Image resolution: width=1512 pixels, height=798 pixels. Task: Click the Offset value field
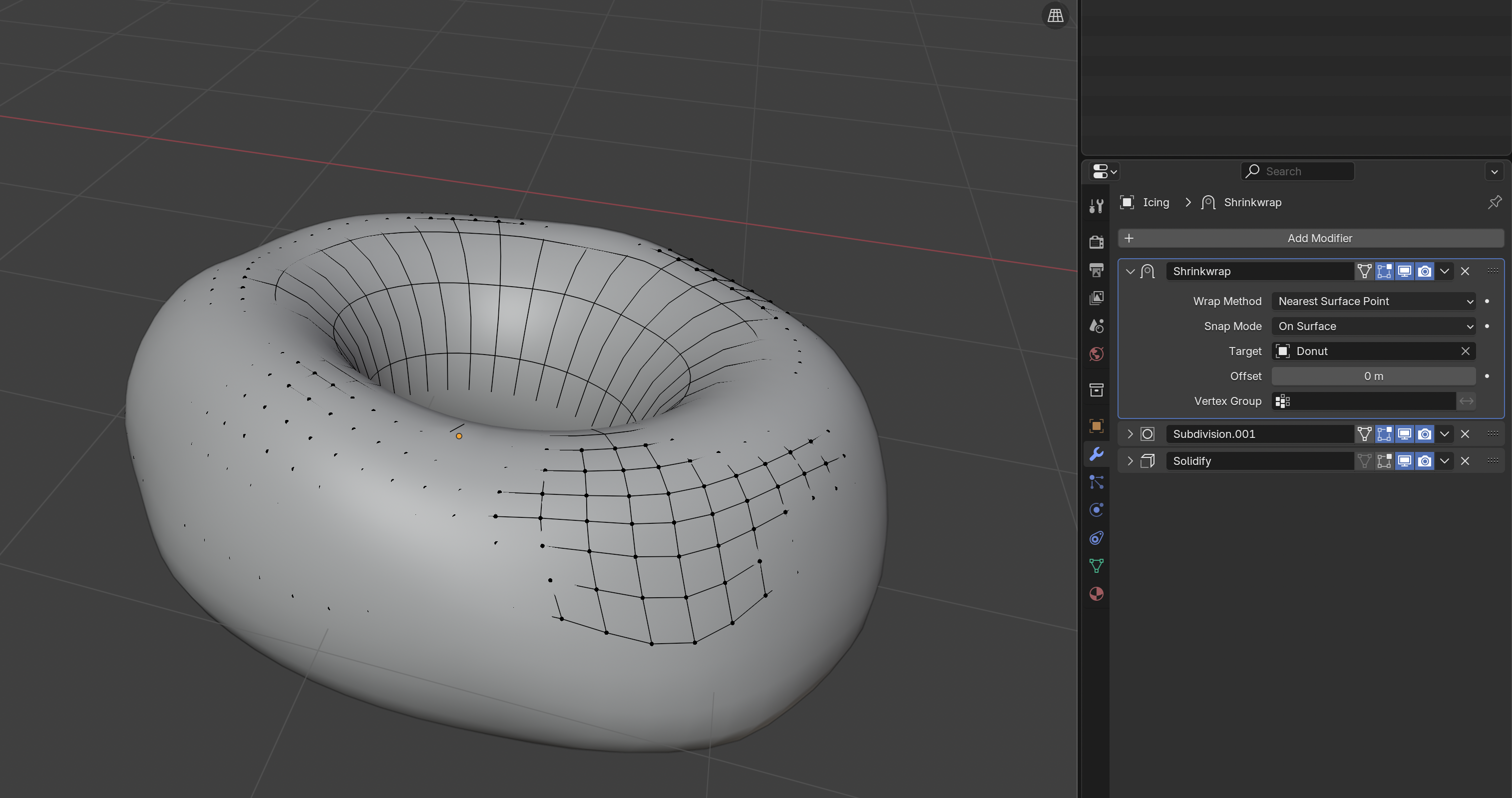(1373, 377)
